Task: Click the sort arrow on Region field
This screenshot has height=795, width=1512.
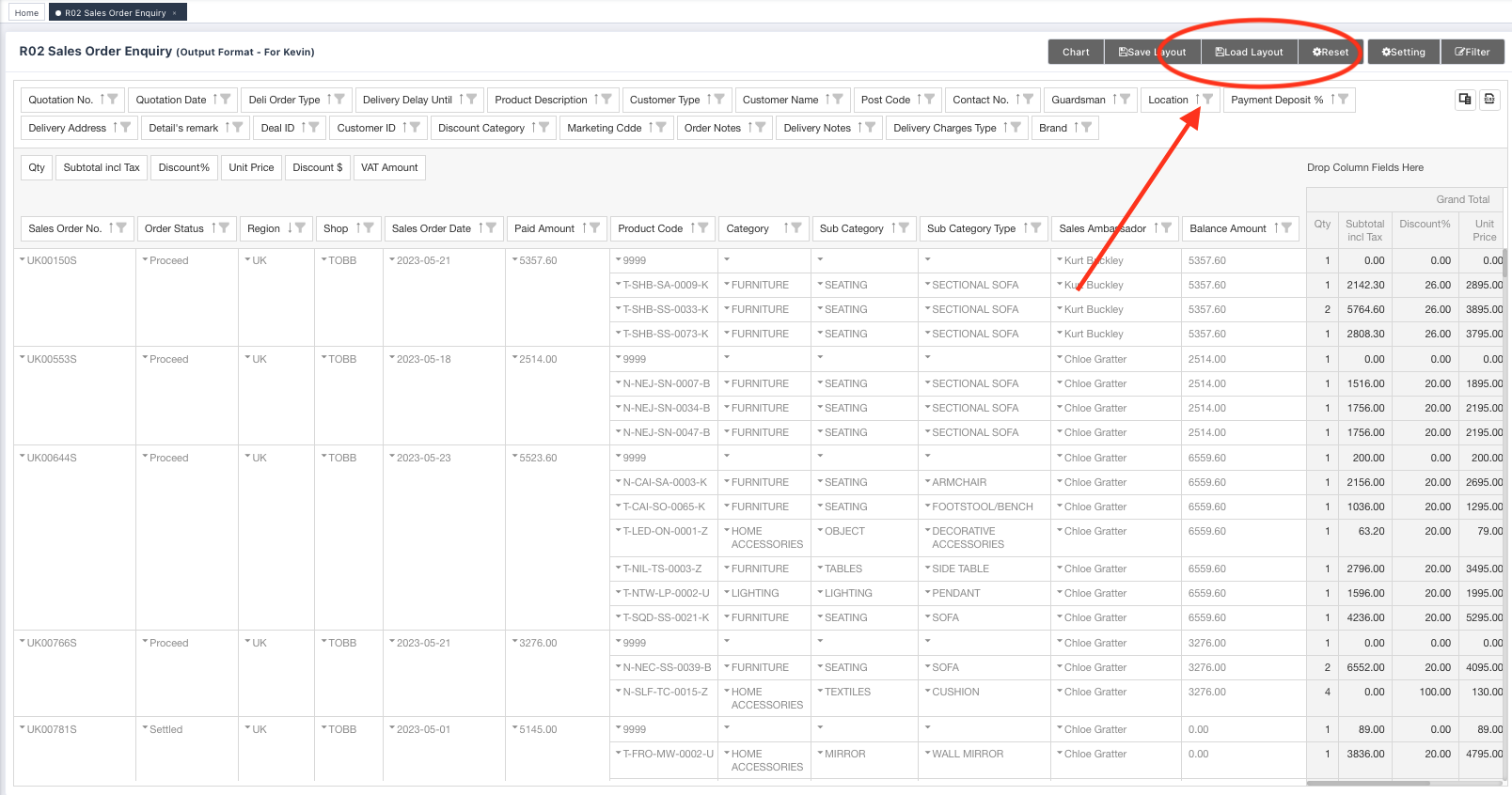Action: click(290, 228)
